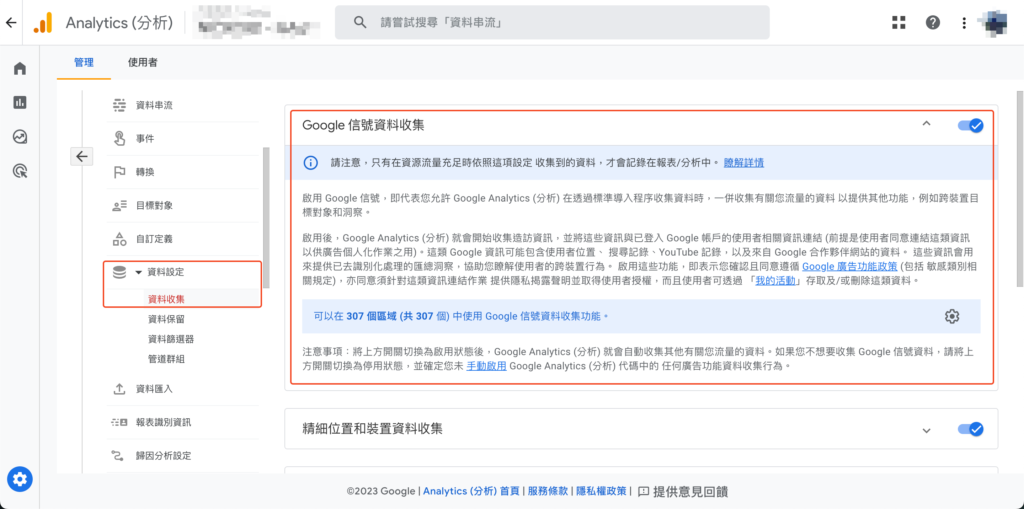The height and width of the screenshot is (509, 1024).
Task: Click the 報表識別資訊 icon
Action: (x=119, y=422)
